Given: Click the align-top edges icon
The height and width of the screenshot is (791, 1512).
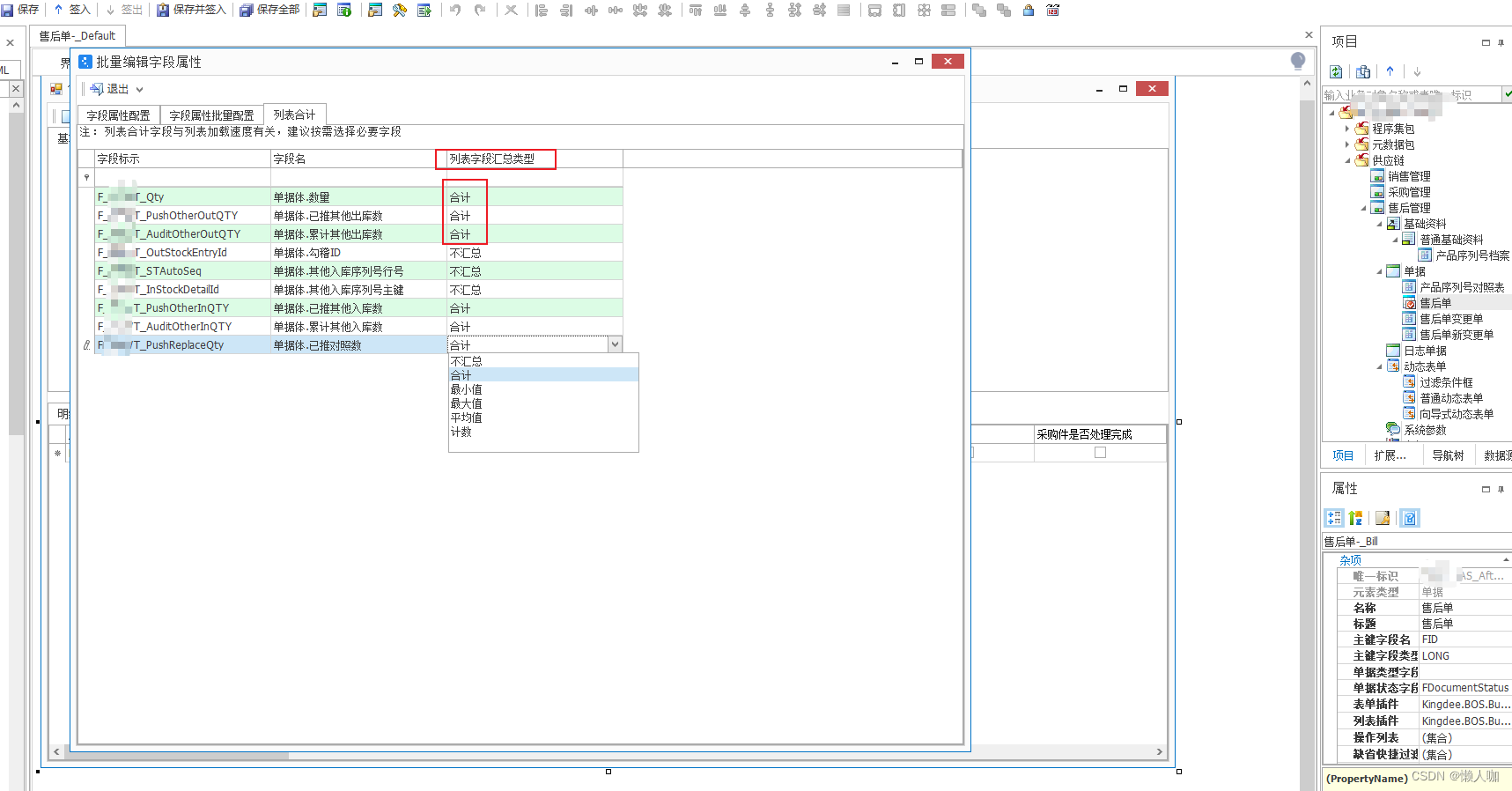Looking at the screenshot, I should (x=696, y=10).
